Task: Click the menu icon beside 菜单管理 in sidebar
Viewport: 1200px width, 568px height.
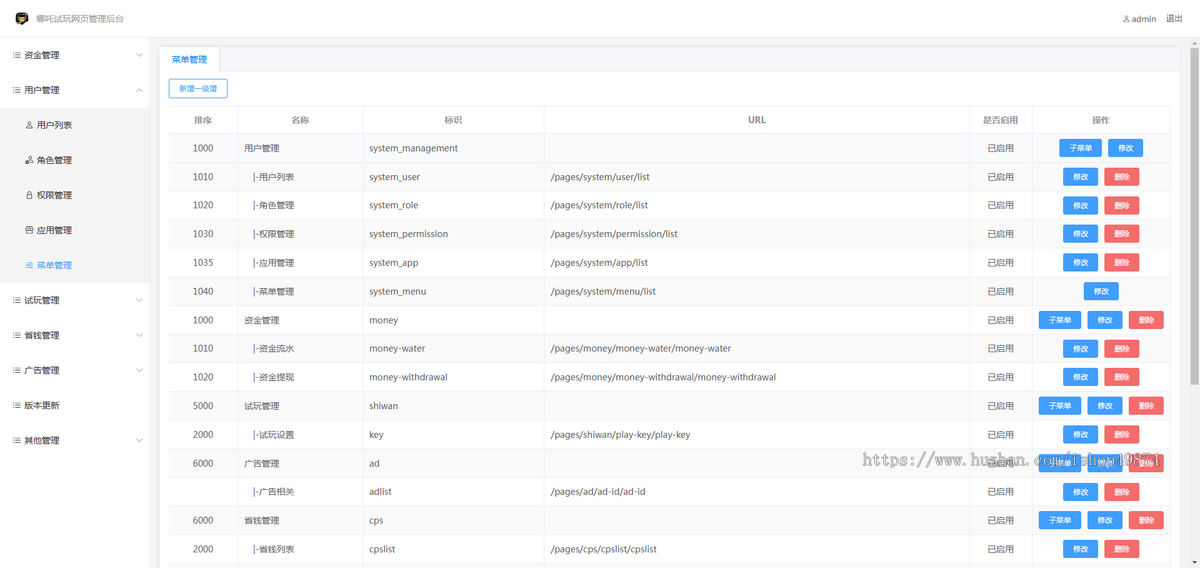Action: coord(29,265)
